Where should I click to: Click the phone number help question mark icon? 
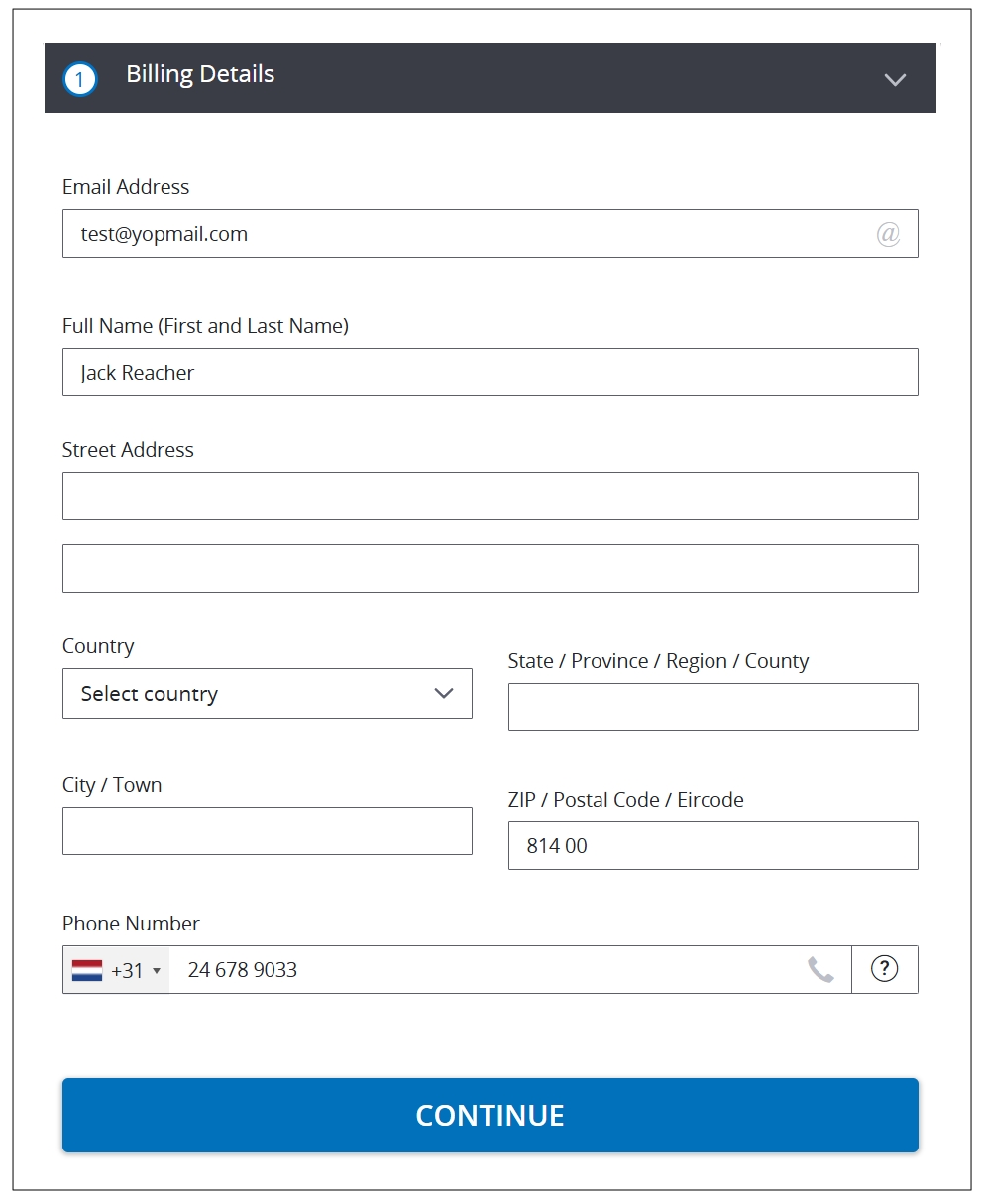(x=884, y=969)
